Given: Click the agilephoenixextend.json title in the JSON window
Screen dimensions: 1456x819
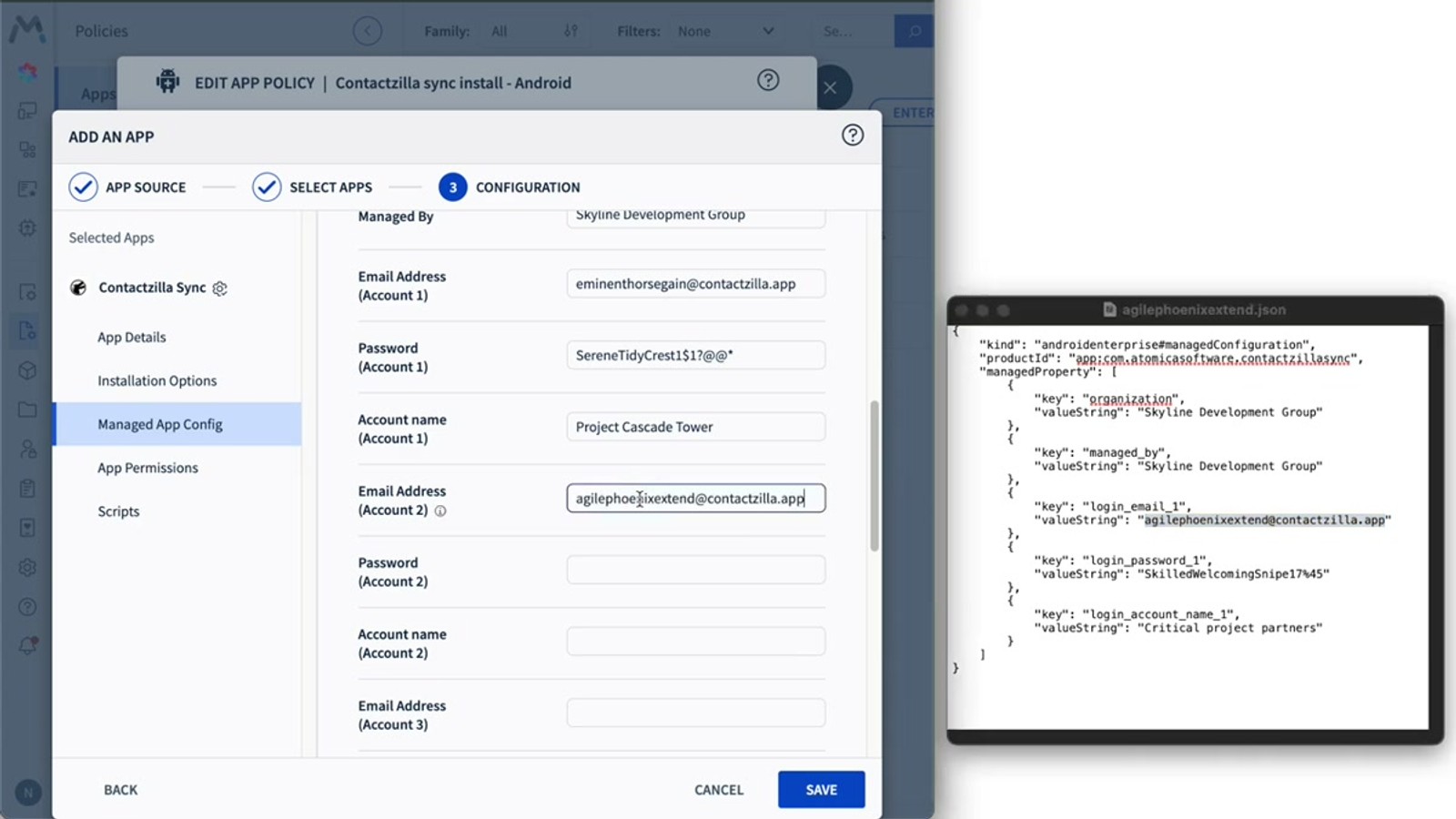Looking at the screenshot, I should click(x=1203, y=310).
